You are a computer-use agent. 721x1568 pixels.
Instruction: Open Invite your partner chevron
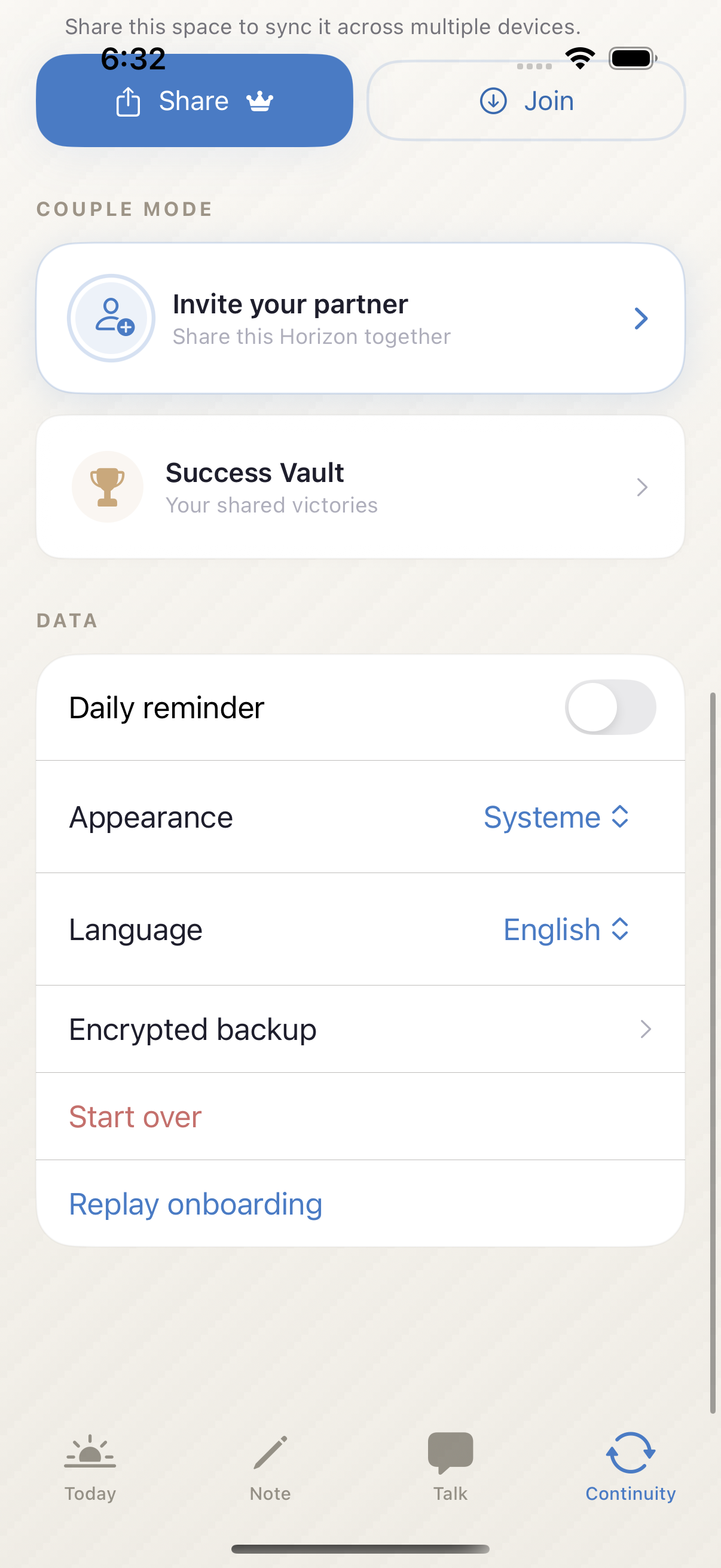click(641, 318)
